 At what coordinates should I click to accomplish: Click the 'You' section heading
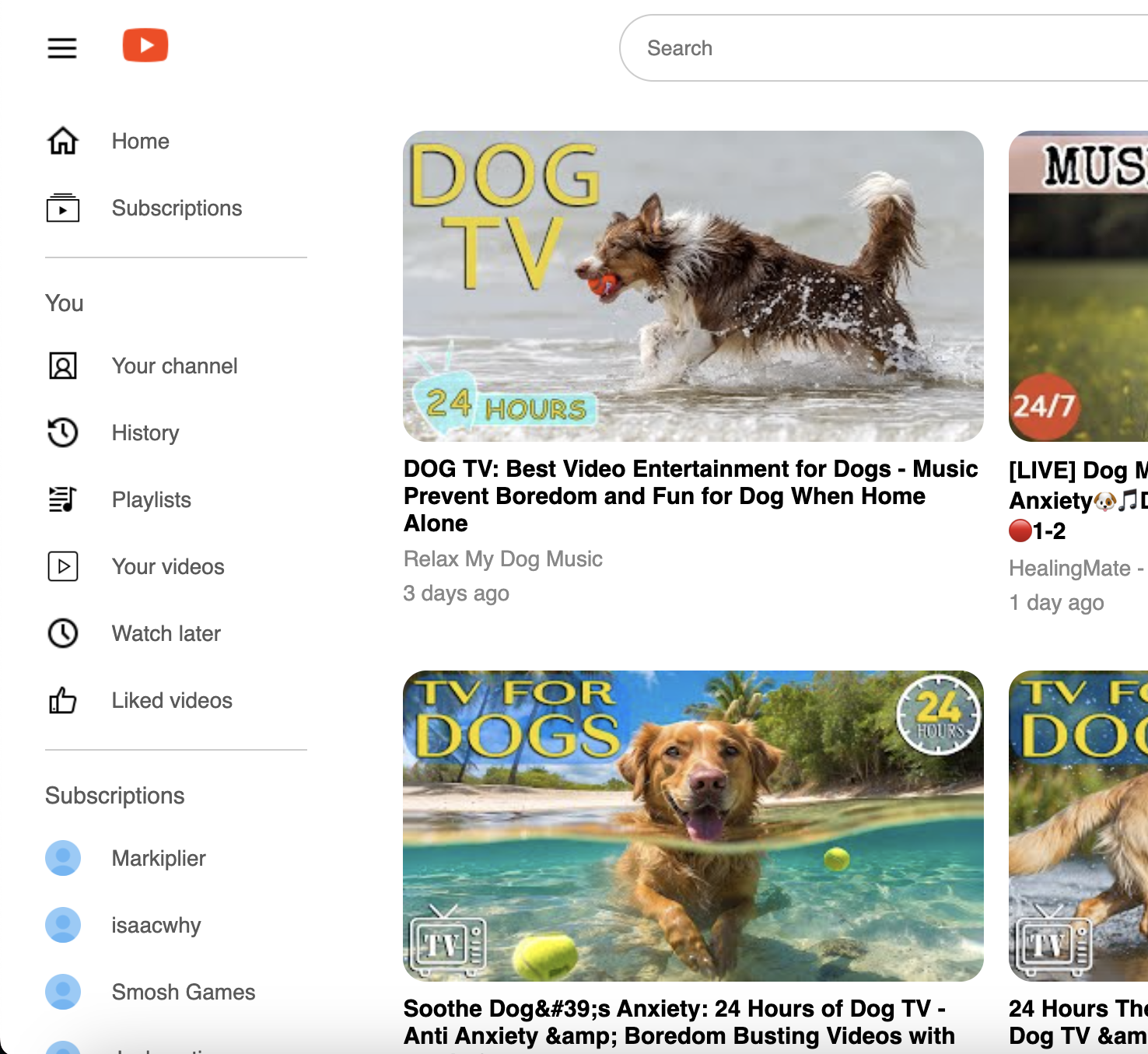[65, 303]
